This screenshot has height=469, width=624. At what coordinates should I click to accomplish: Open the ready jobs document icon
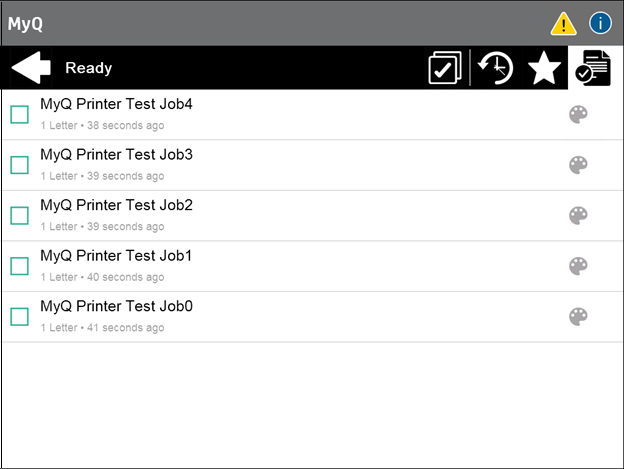tap(591, 68)
